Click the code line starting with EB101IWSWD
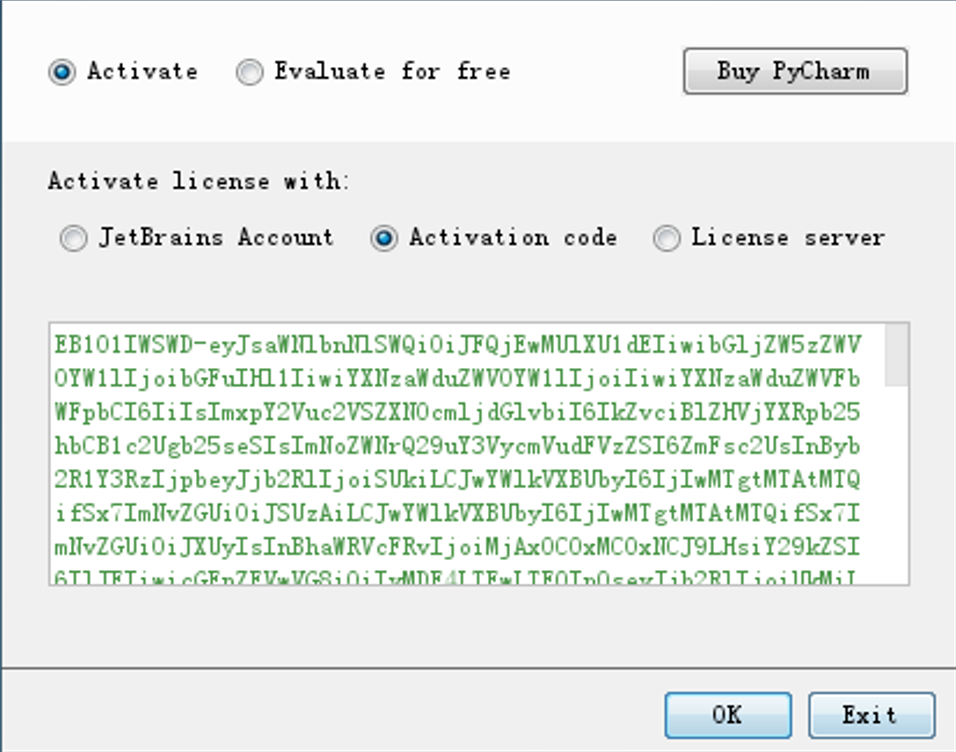This screenshot has height=752, width=956. pos(457,345)
